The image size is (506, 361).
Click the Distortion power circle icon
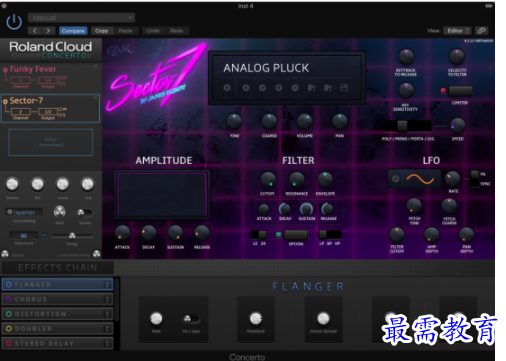coord(9,314)
